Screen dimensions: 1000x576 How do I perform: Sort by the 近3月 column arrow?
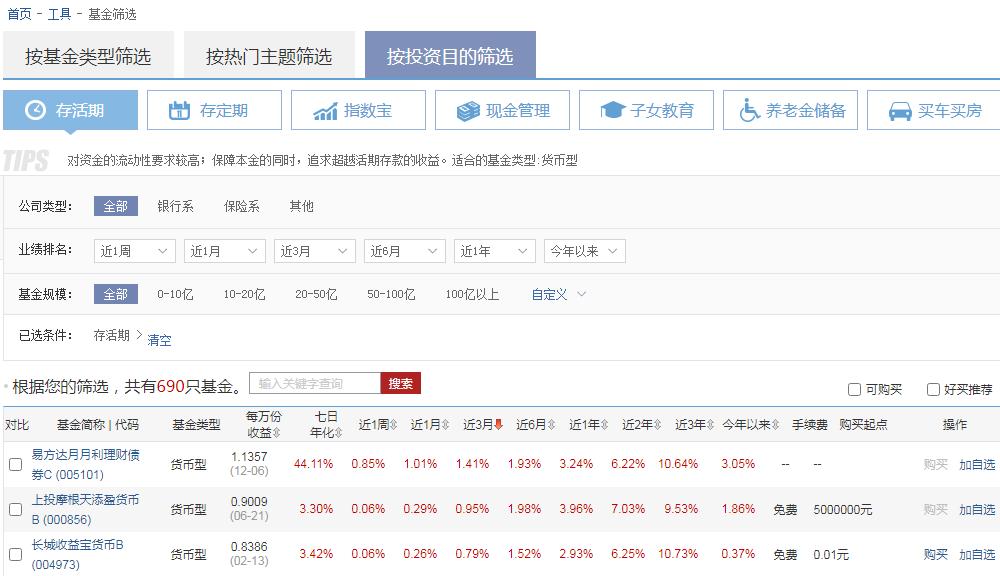coord(500,424)
